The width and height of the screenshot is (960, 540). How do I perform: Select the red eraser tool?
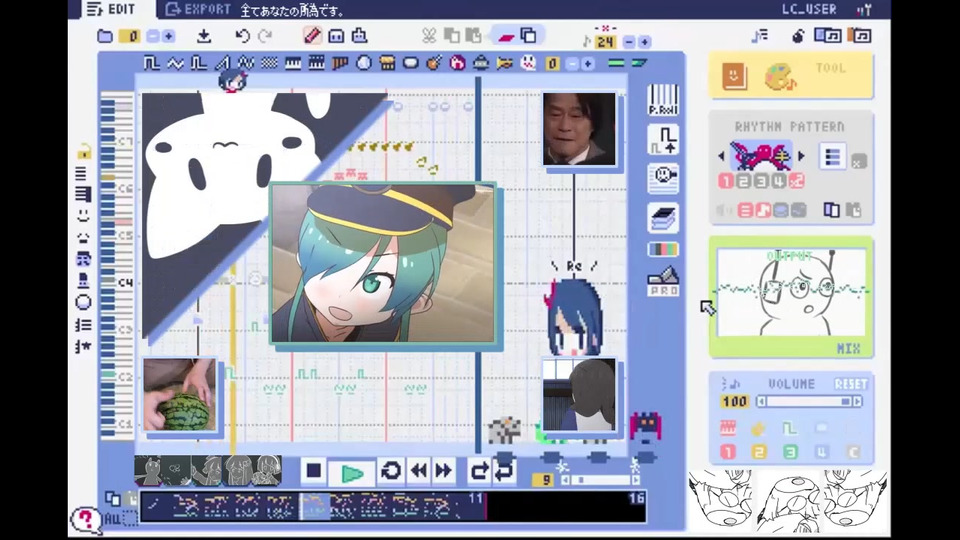coord(506,37)
